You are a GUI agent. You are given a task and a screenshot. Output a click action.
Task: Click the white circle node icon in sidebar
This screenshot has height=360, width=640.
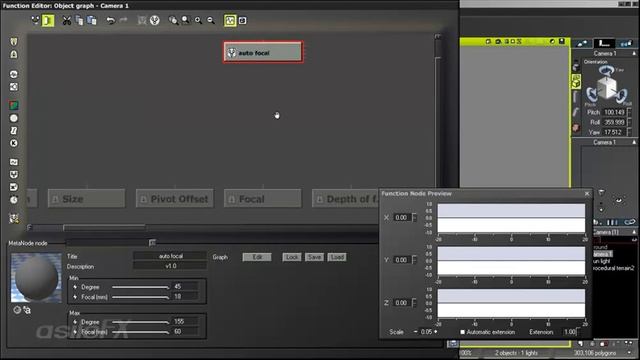(x=14, y=118)
